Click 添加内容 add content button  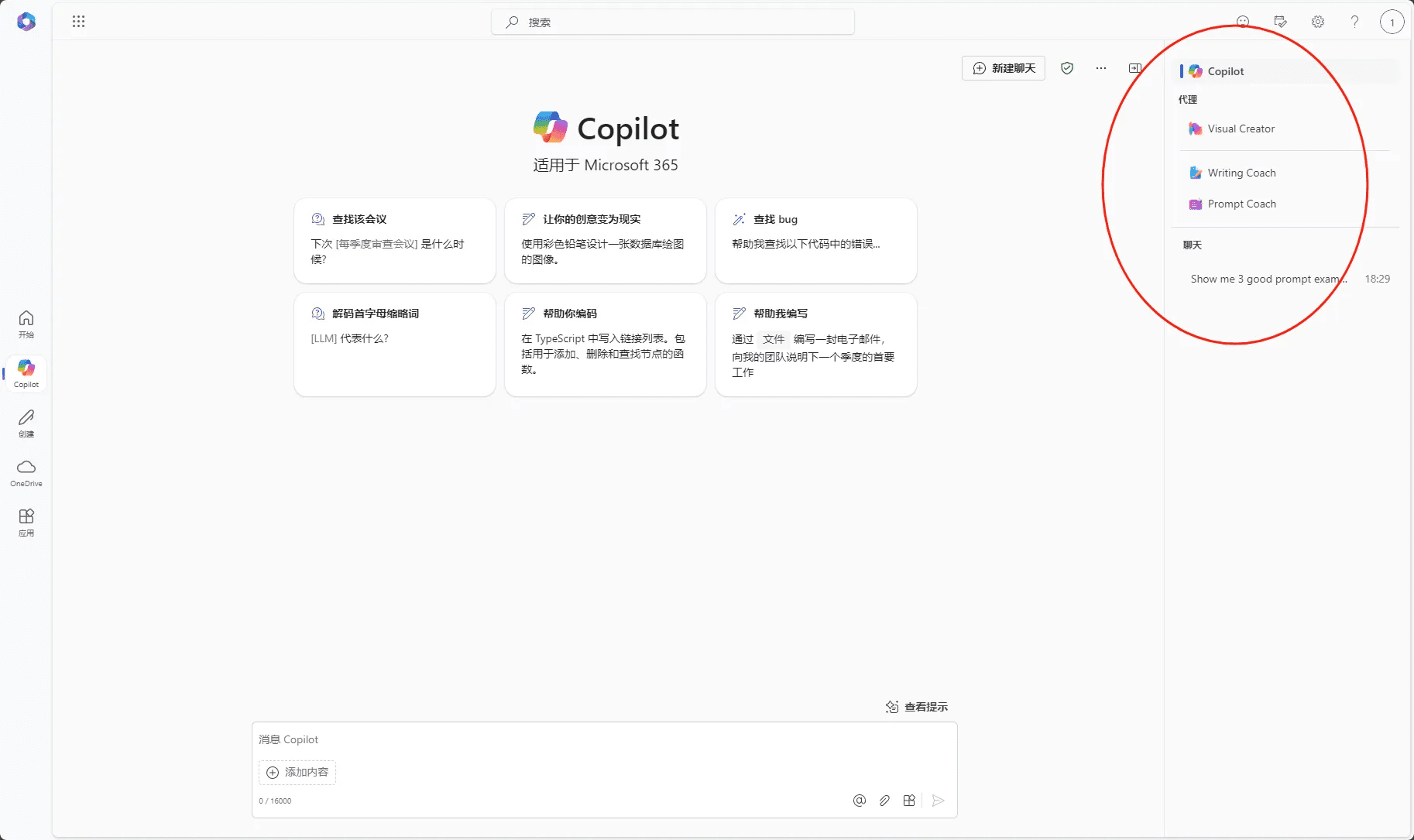tap(297, 772)
